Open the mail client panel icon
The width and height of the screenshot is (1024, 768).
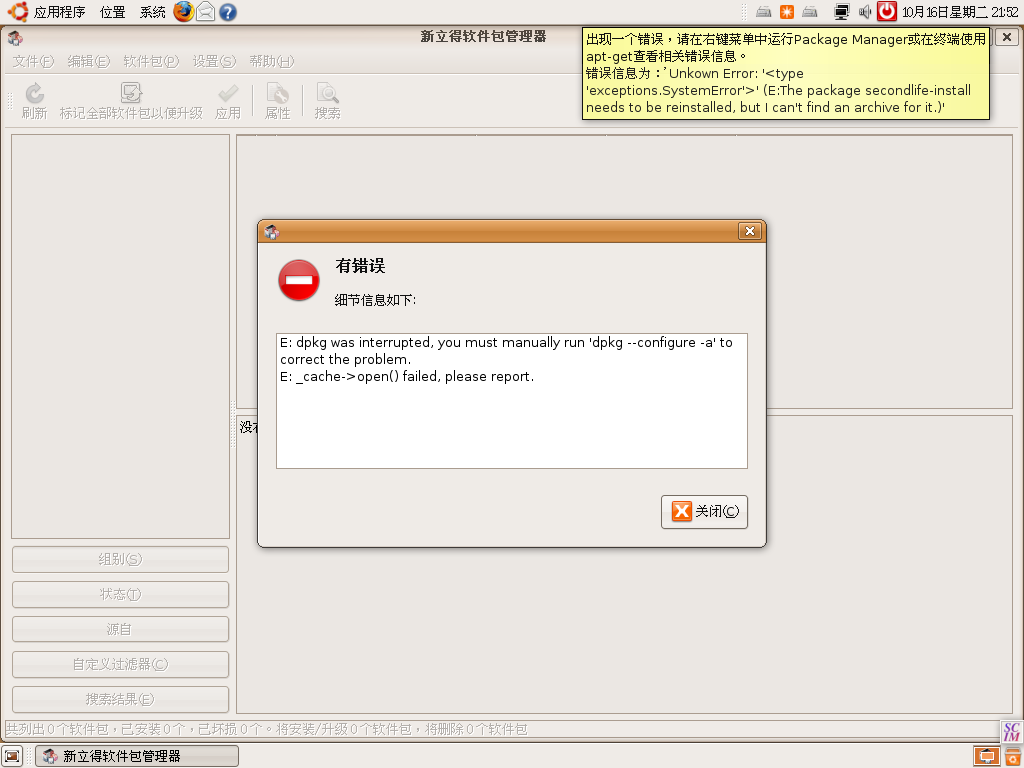click(206, 12)
